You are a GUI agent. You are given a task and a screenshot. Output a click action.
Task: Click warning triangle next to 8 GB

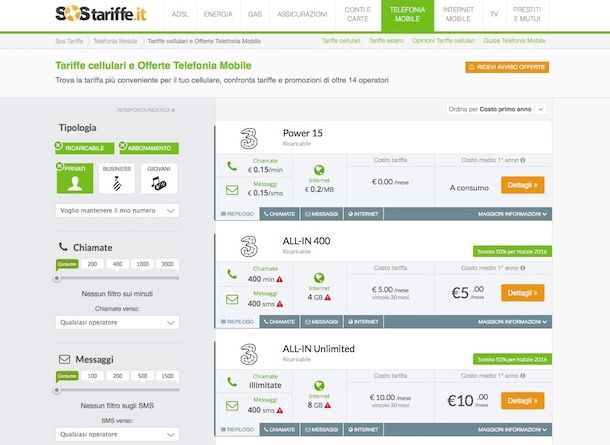328,405
